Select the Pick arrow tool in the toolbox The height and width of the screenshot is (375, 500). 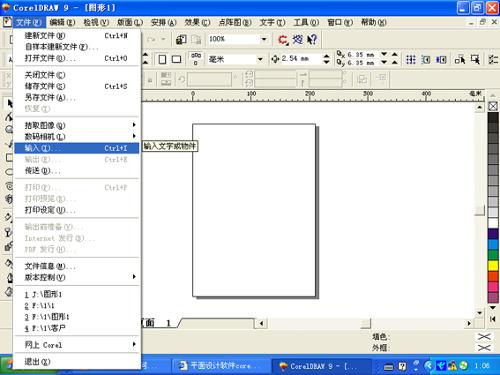click(9, 103)
